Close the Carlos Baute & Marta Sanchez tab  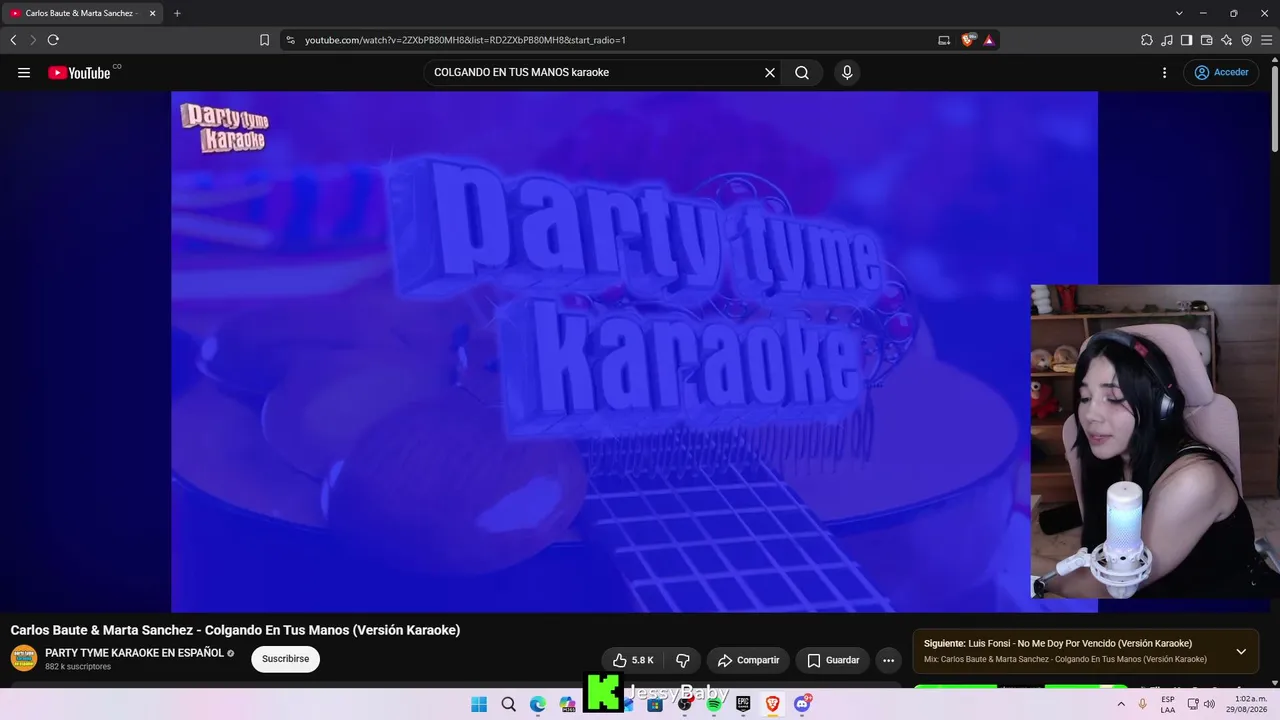152,13
